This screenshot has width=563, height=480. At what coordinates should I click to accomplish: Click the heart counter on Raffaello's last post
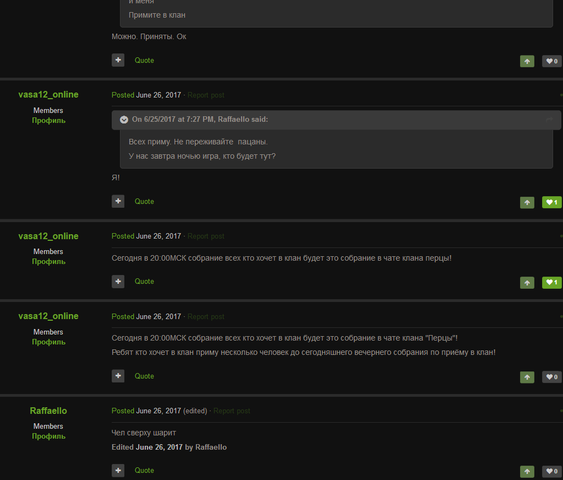552,471
